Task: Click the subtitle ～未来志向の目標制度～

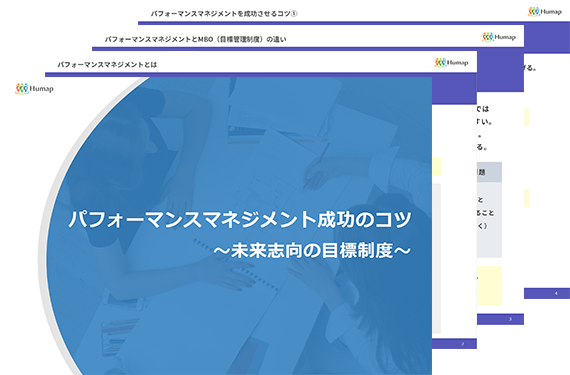Action: [x=312, y=250]
